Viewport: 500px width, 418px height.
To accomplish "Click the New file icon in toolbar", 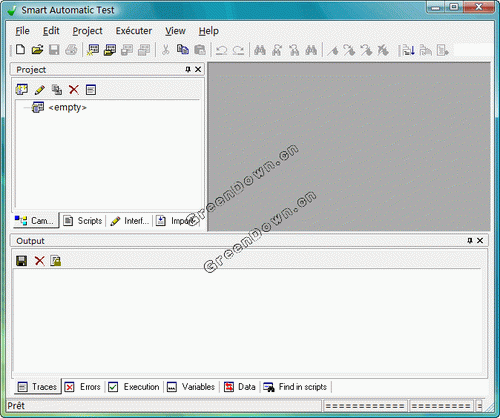I will [x=21, y=50].
